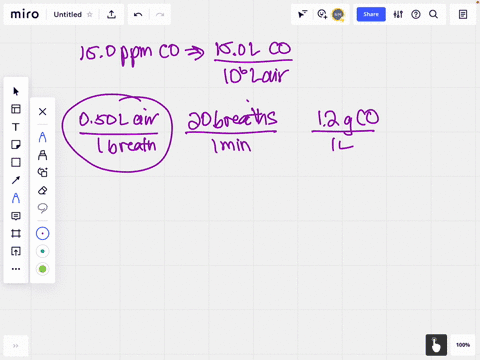The image size is (480, 360).
Task: Open the export board icon
Action: (111, 14)
